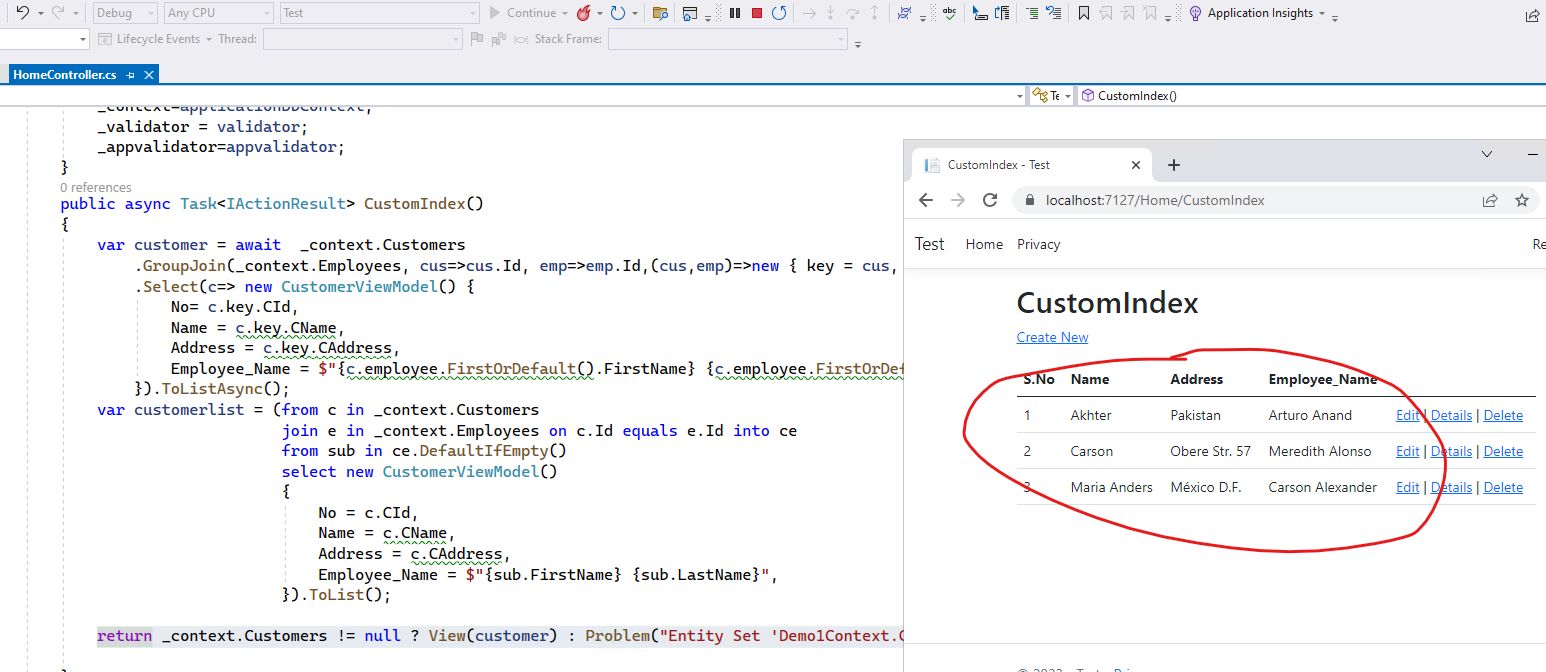This screenshot has height=672, width=1546.
Task: Click the Undo arrow in toolbar
Action: (x=23, y=13)
